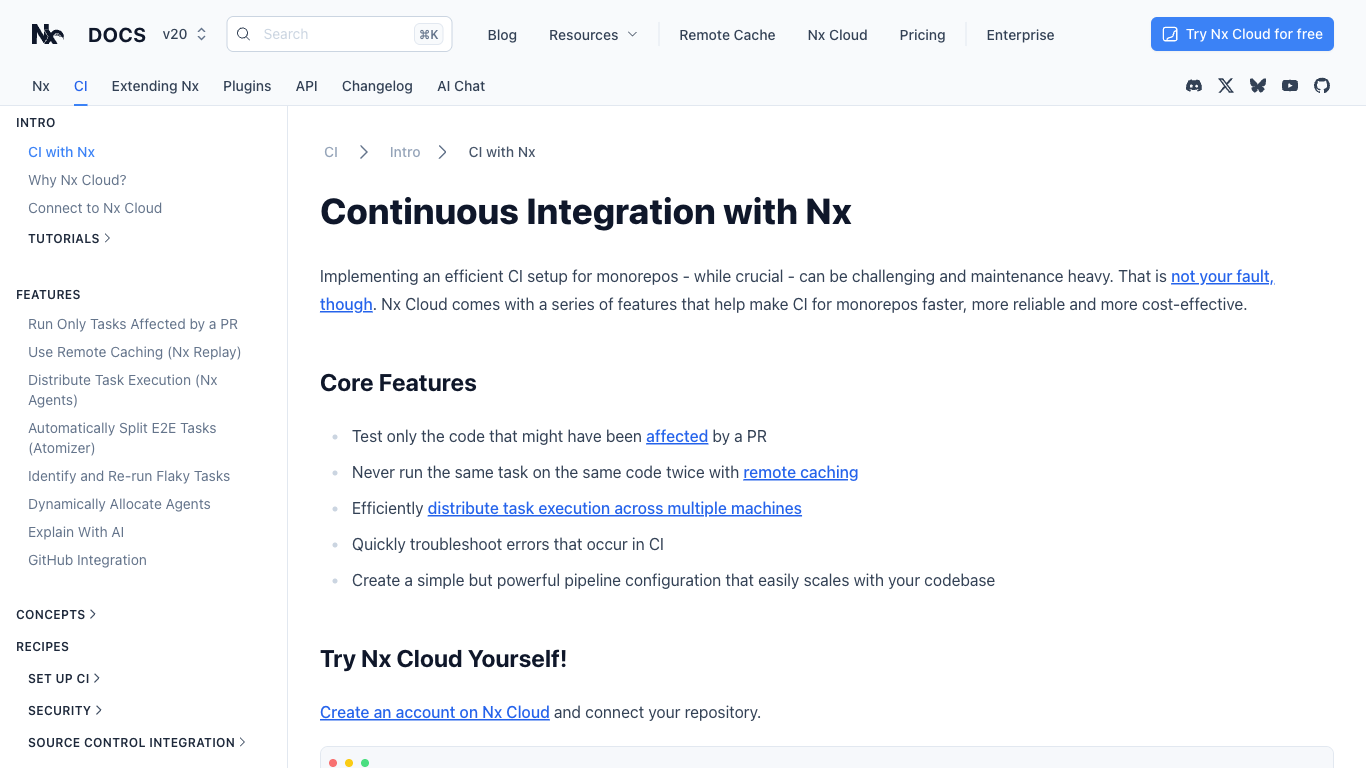1366x768 pixels.
Task: Click the INTRO sidebar heading
Action: point(36,123)
